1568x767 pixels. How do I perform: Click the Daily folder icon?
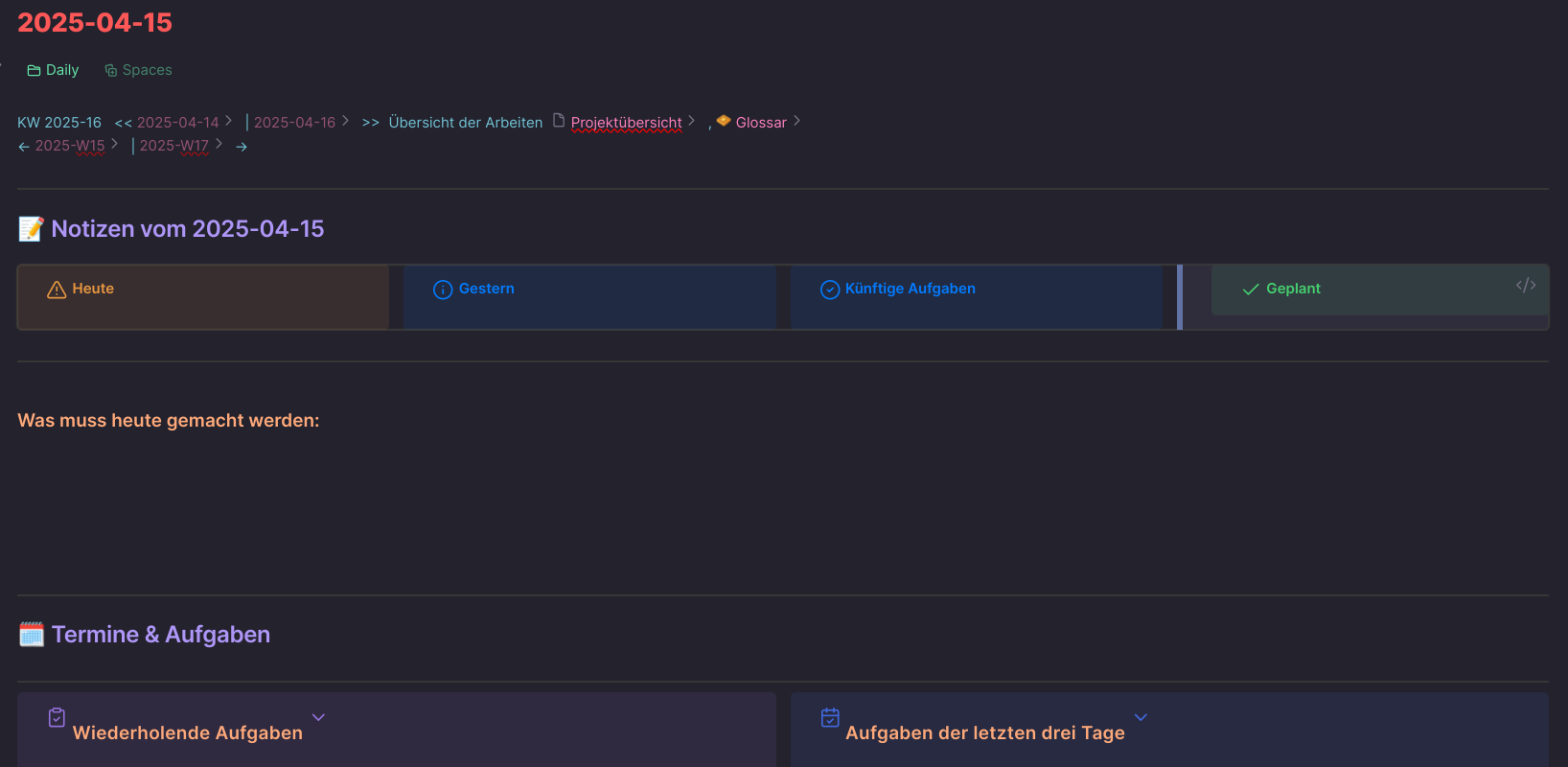pos(34,70)
